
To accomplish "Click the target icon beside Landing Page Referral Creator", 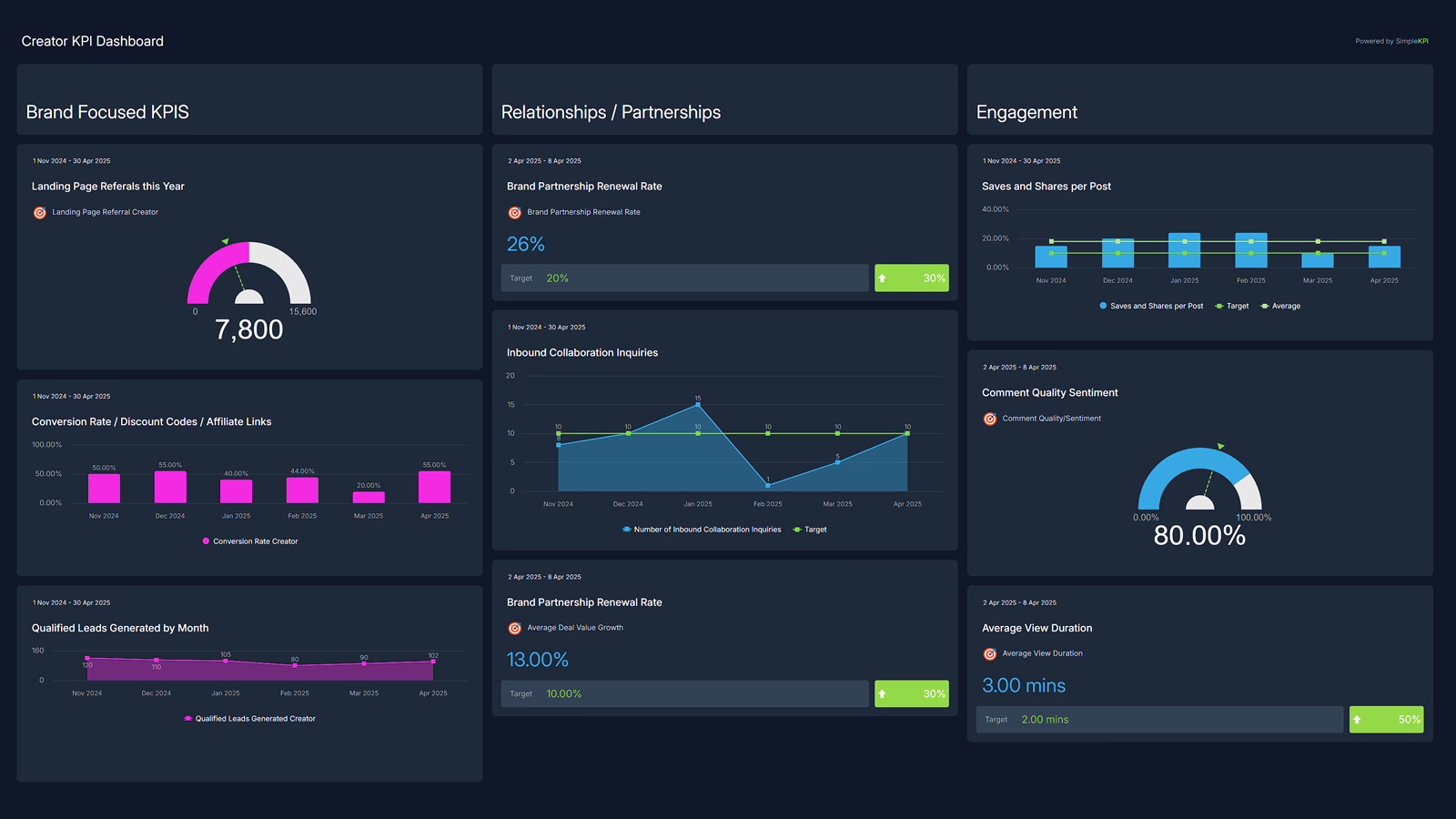I will pyautogui.click(x=40, y=212).
